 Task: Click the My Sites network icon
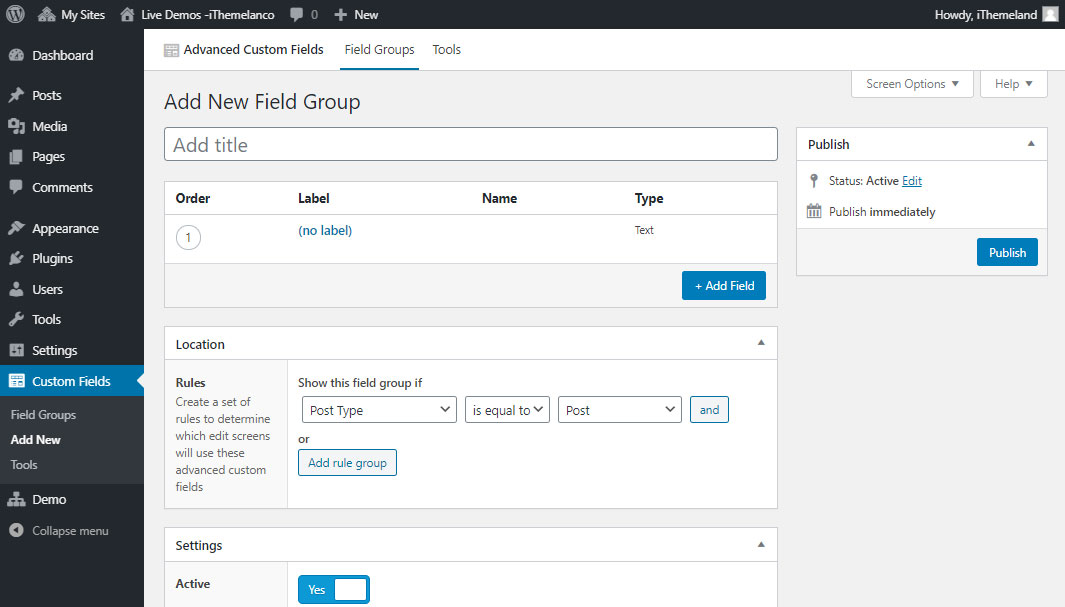point(46,14)
